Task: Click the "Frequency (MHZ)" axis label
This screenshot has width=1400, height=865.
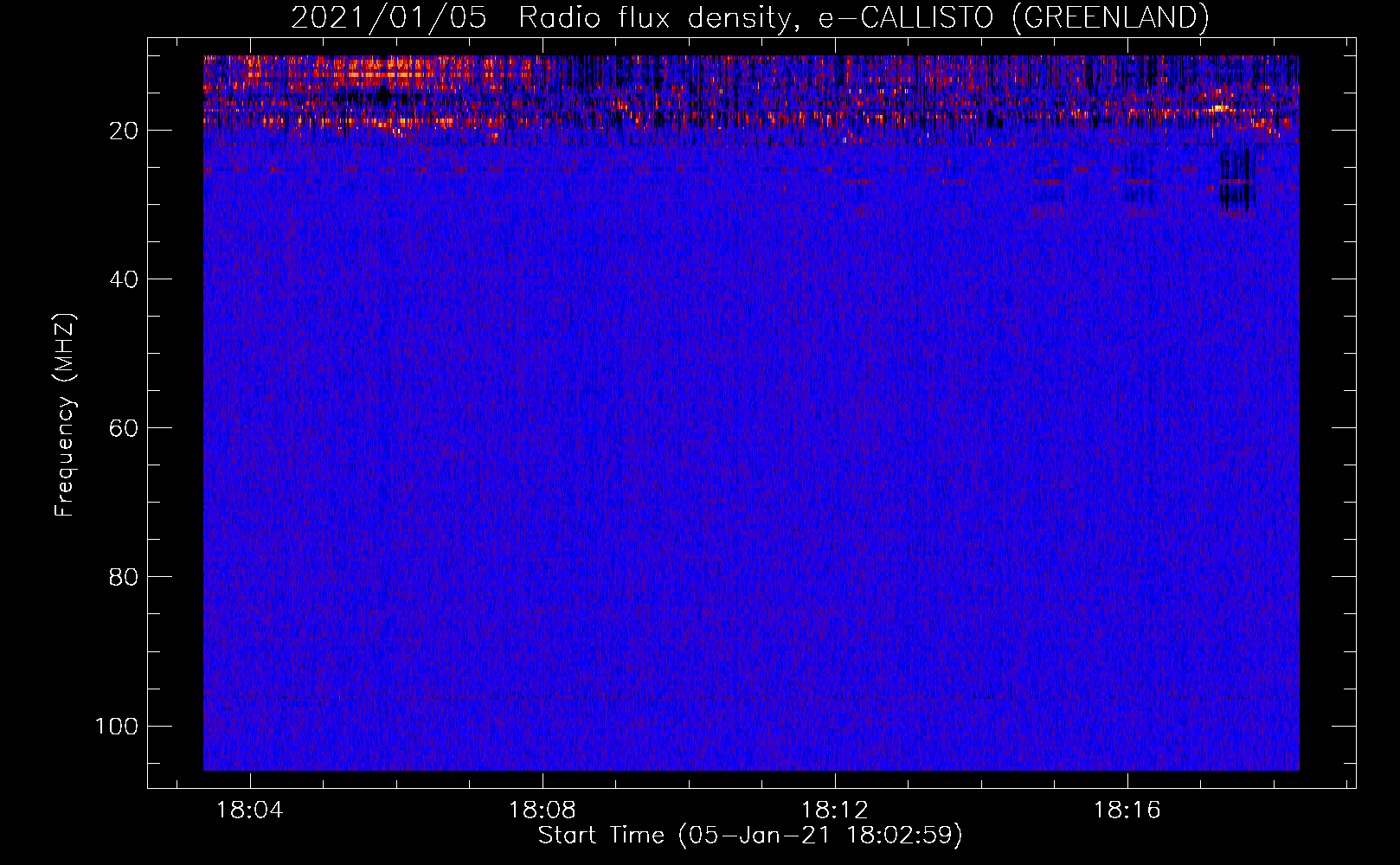Action: (x=65, y=415)
